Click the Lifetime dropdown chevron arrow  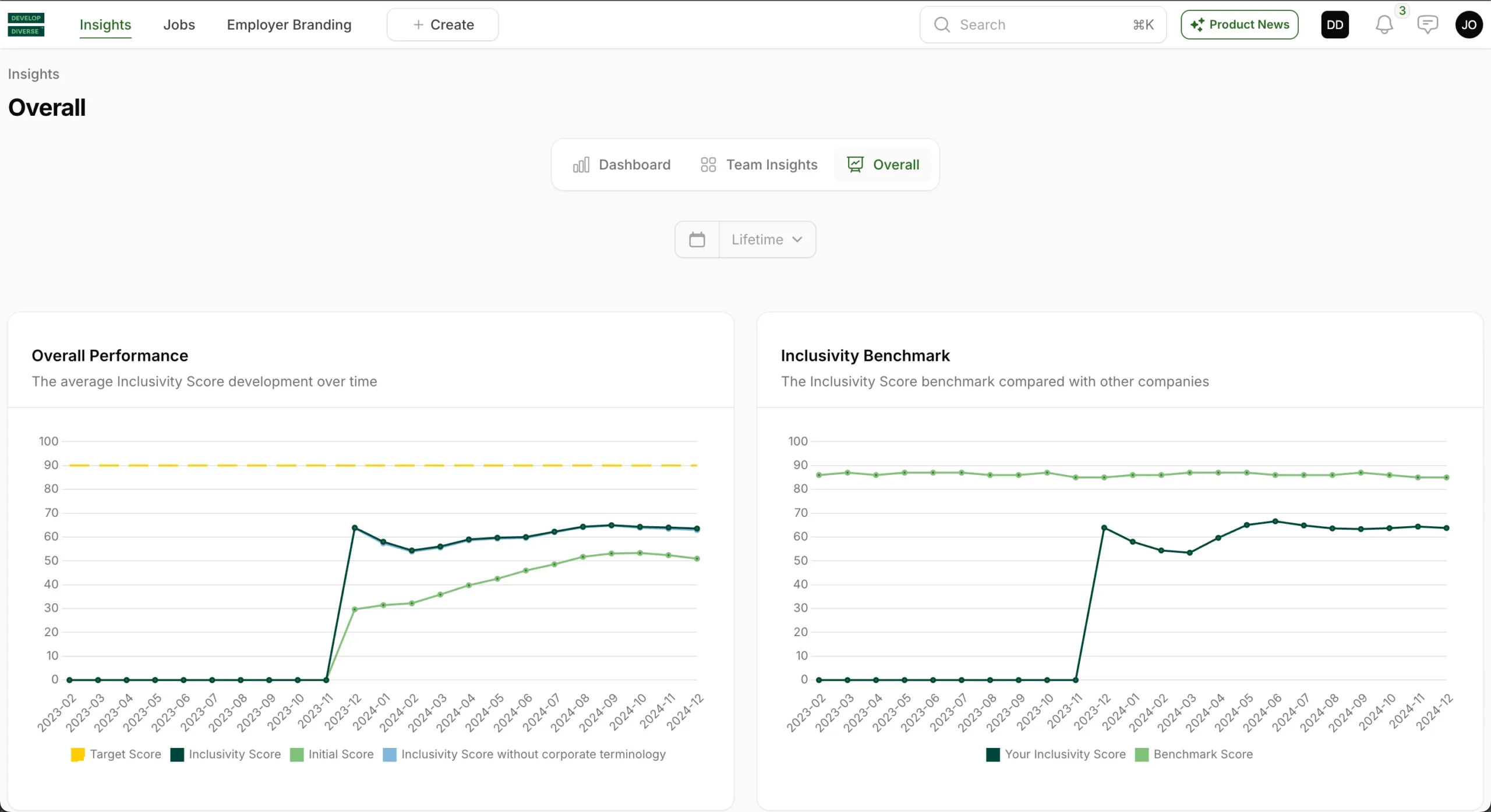[x=797, y=239]
